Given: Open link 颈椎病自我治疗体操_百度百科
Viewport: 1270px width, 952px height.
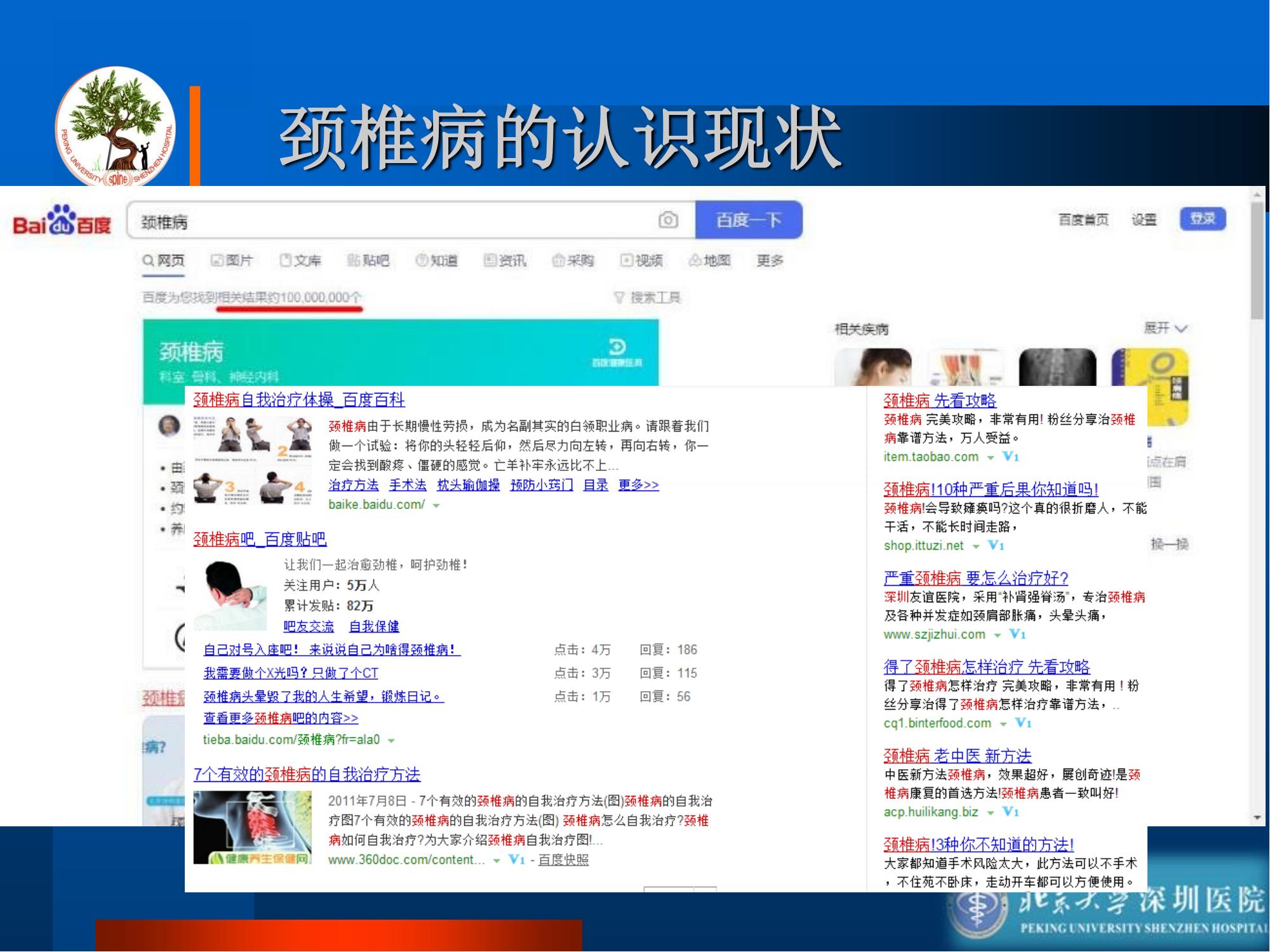Looking at the screenshot, I should 298,400.
